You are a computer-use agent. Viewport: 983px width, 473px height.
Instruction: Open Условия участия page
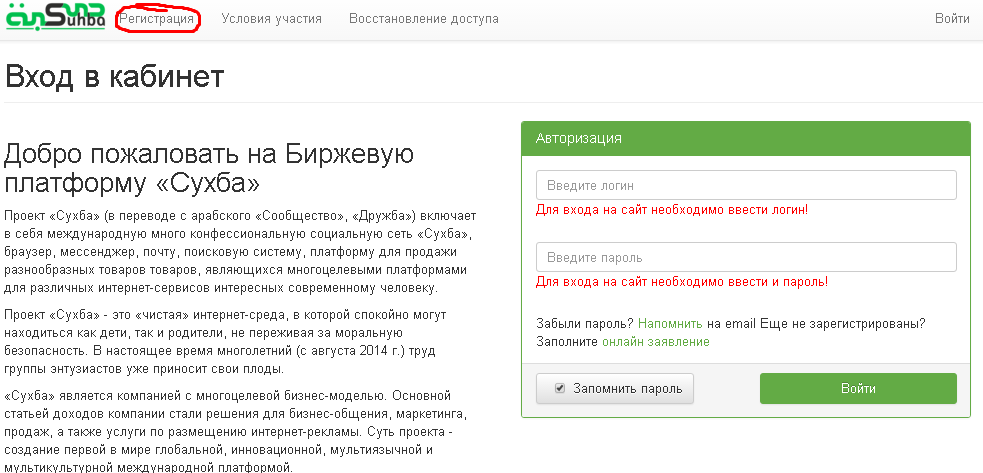[271, 19]
